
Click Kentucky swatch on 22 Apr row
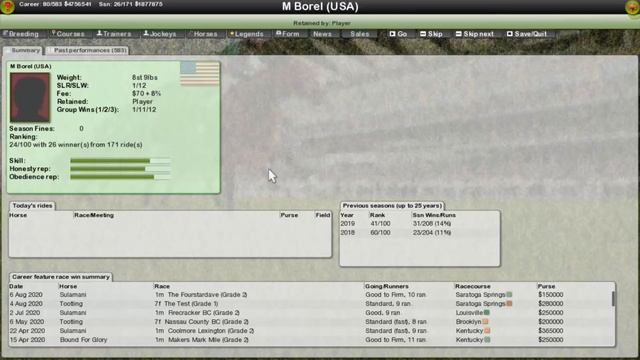[x=487, y=330]
